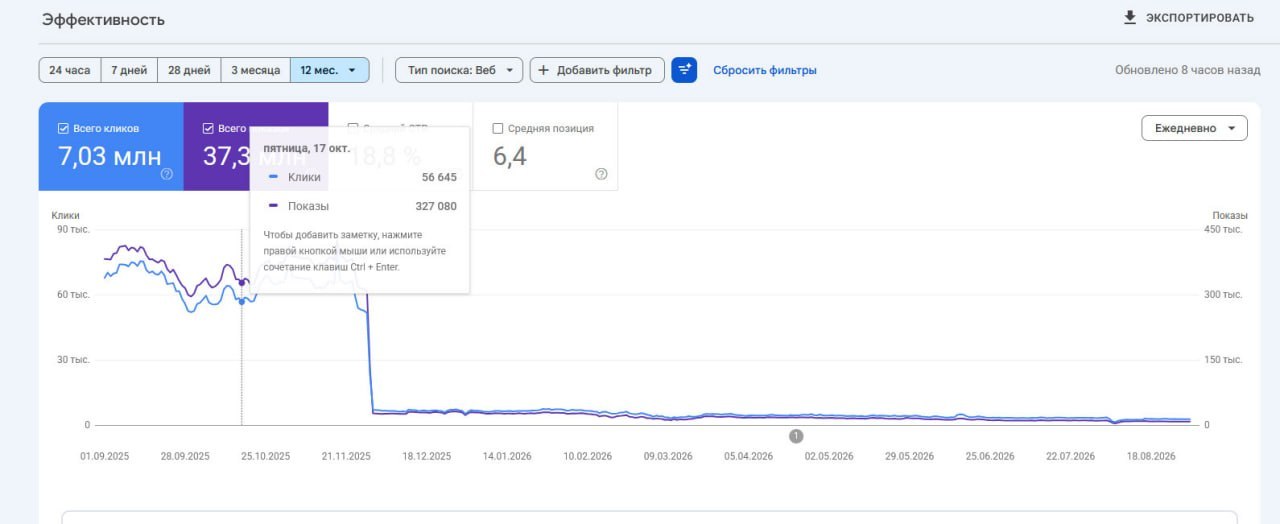Click the 21.11.2025 axis date label
The height and width of the screenshot is (524, 1280).
346,456
